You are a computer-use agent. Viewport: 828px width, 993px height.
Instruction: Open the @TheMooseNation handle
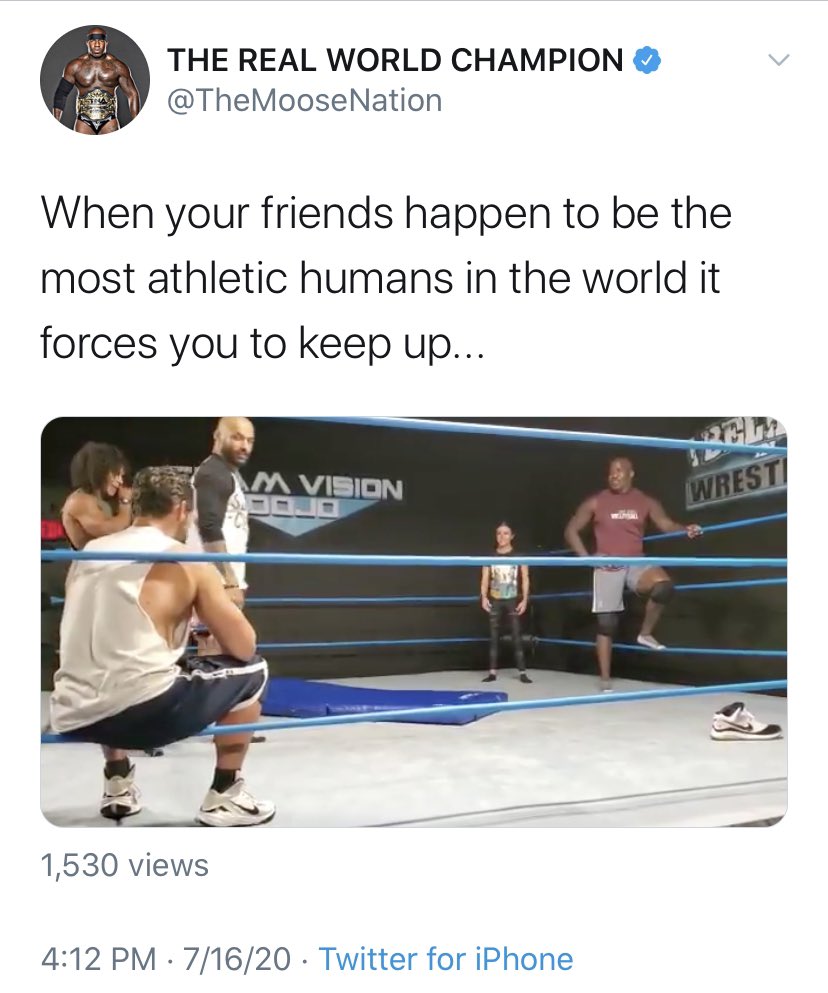coord(304,101)
